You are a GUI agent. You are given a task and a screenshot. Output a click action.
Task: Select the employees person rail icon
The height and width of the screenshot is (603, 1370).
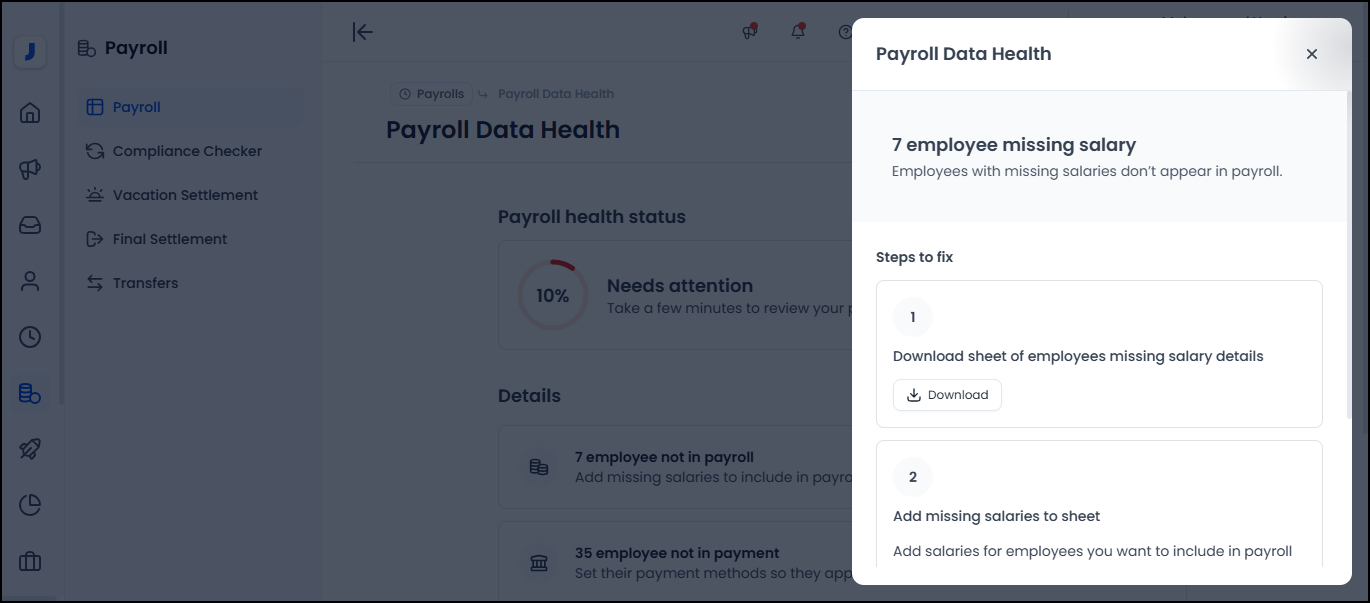(30, 281)
